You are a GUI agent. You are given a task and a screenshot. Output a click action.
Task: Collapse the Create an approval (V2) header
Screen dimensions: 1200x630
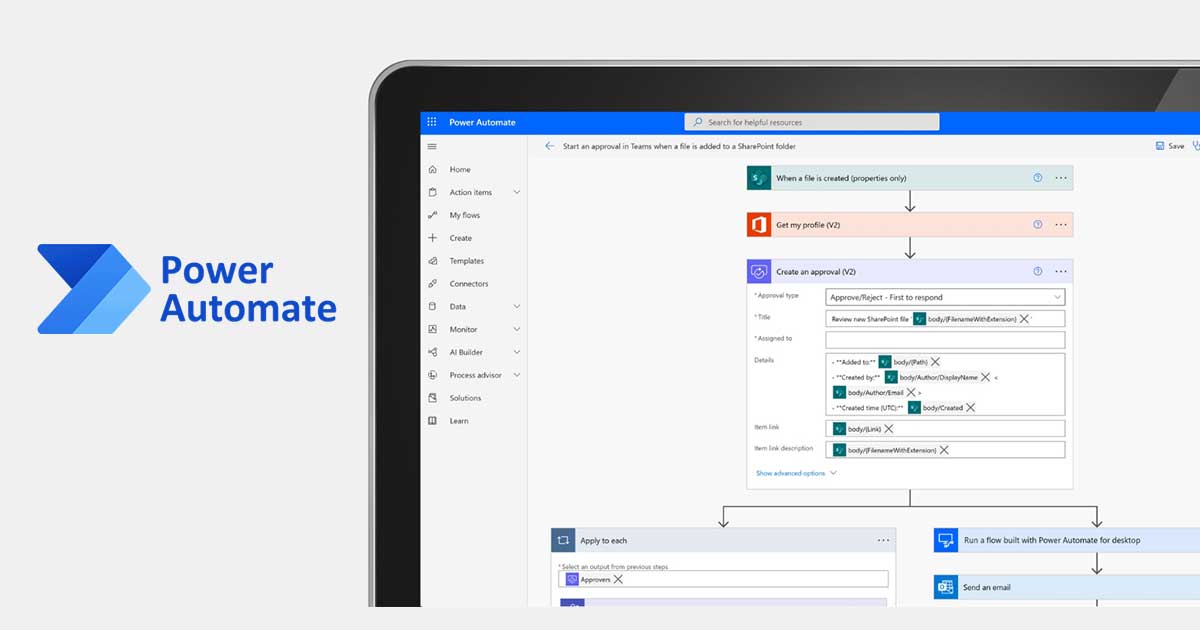pos(910,271)
